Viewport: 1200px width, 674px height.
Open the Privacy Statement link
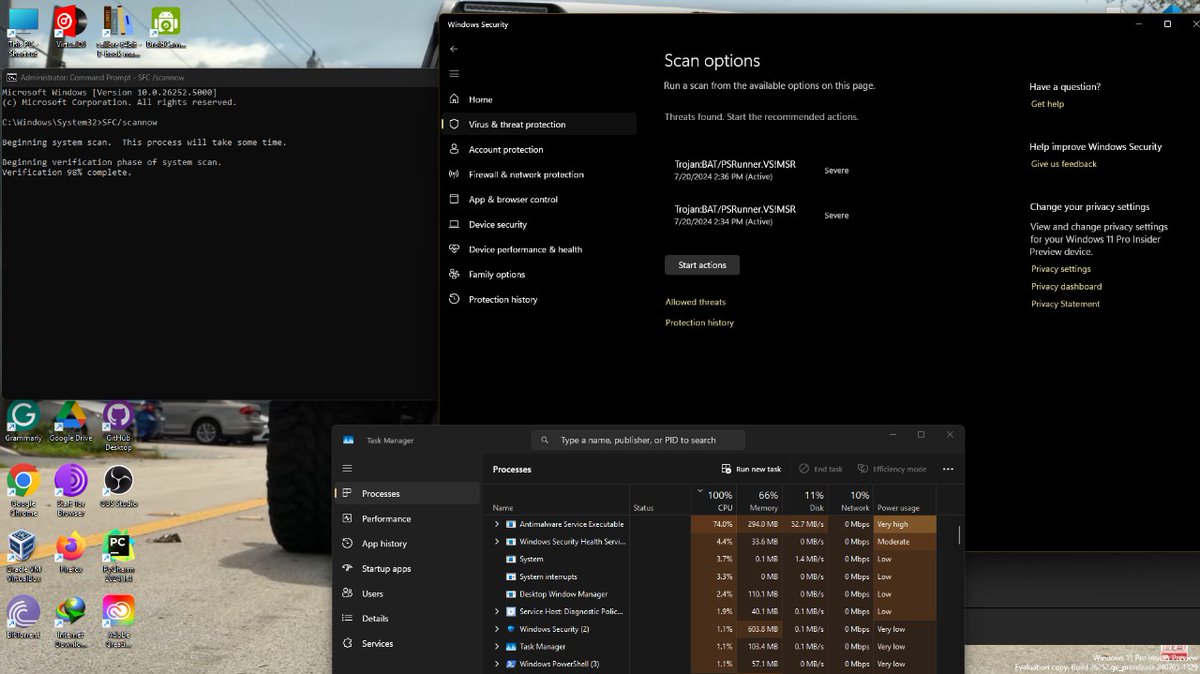[1065, 304]
